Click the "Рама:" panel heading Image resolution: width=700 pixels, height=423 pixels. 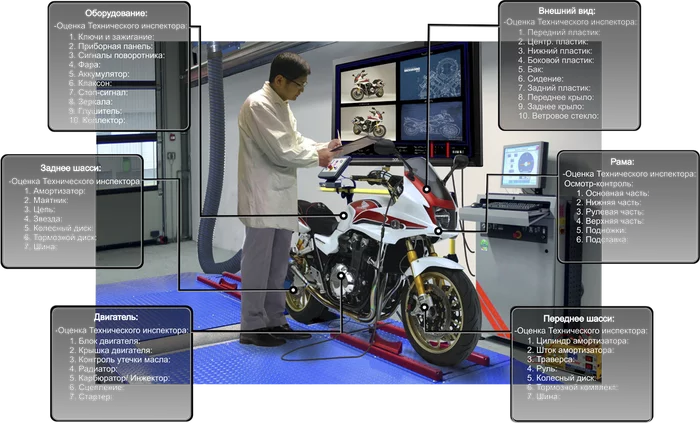coord(622,162)
